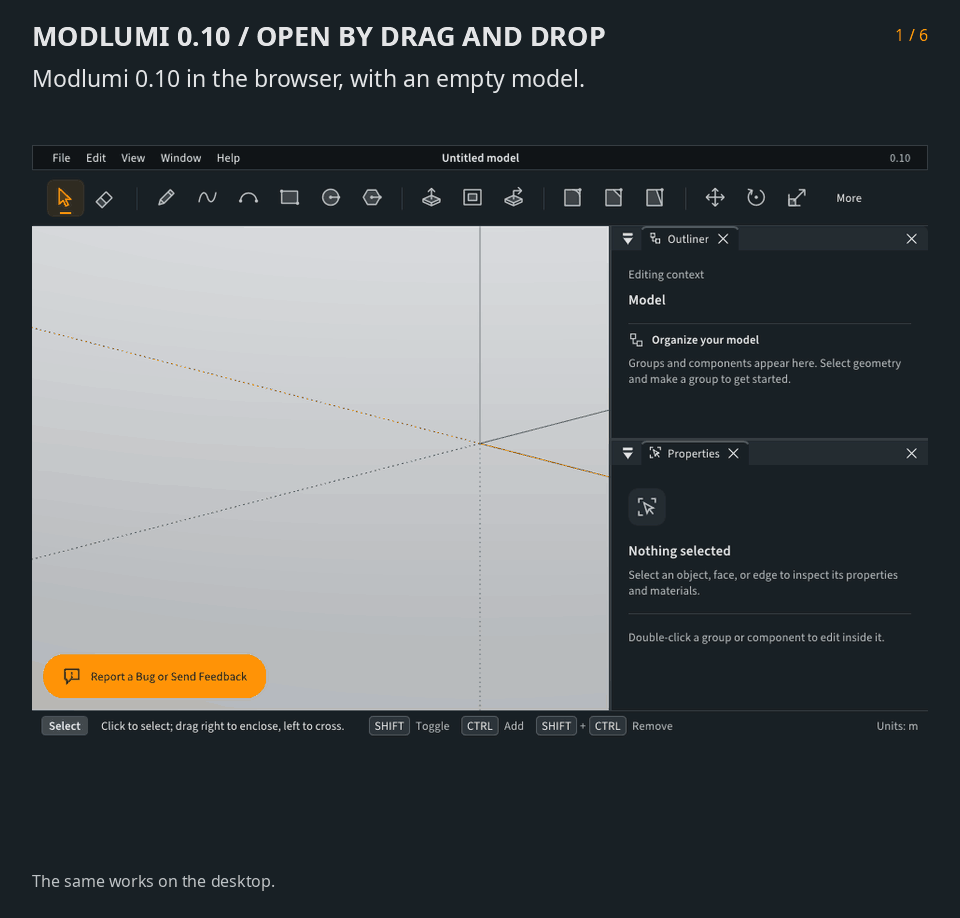Image resolution: width=960 pixels, height=918 pixels.
Task: Open the Window menu
Action: (181, 158)
